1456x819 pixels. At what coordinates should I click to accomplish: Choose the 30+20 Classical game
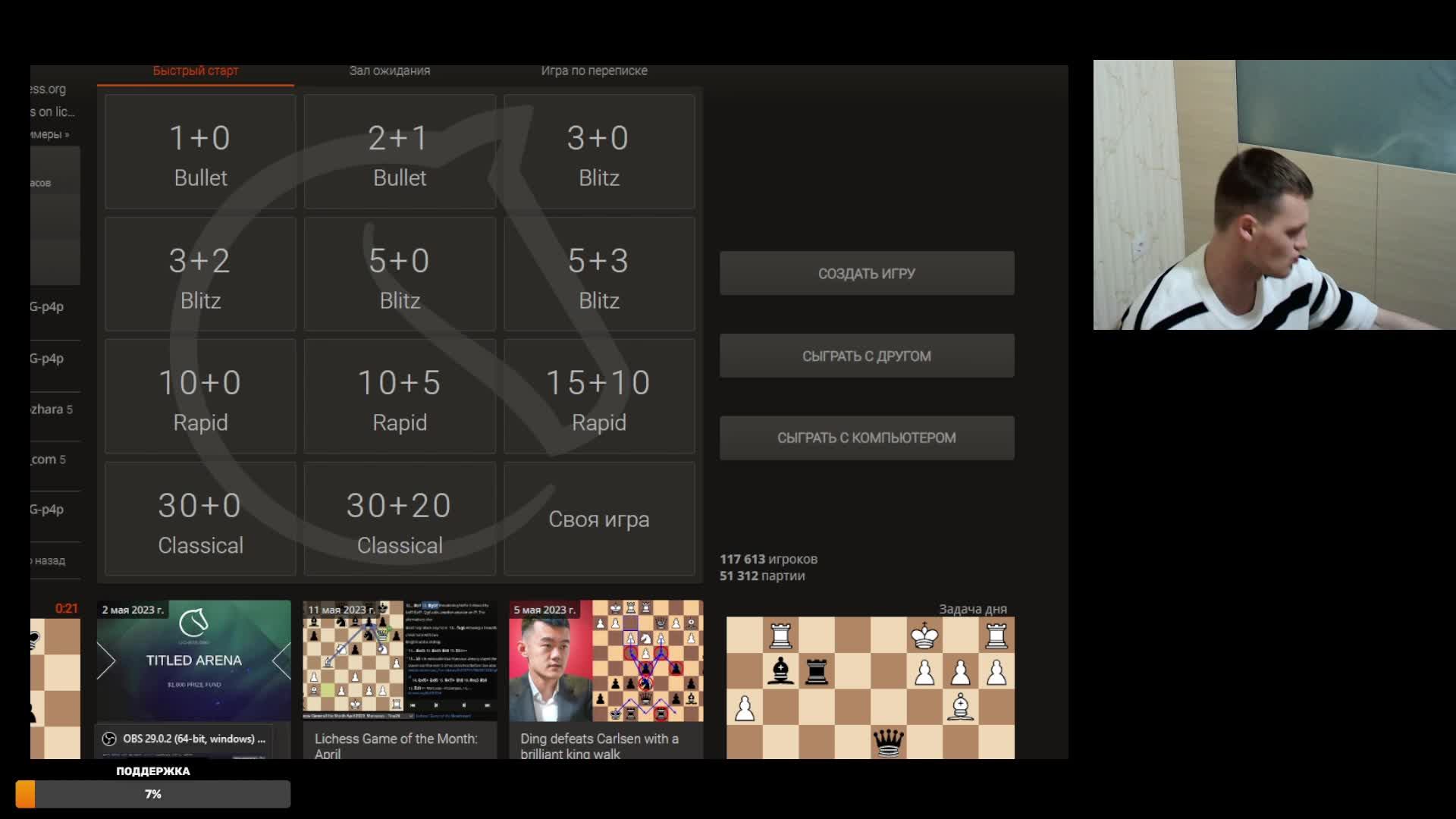(x=400, y=520)
